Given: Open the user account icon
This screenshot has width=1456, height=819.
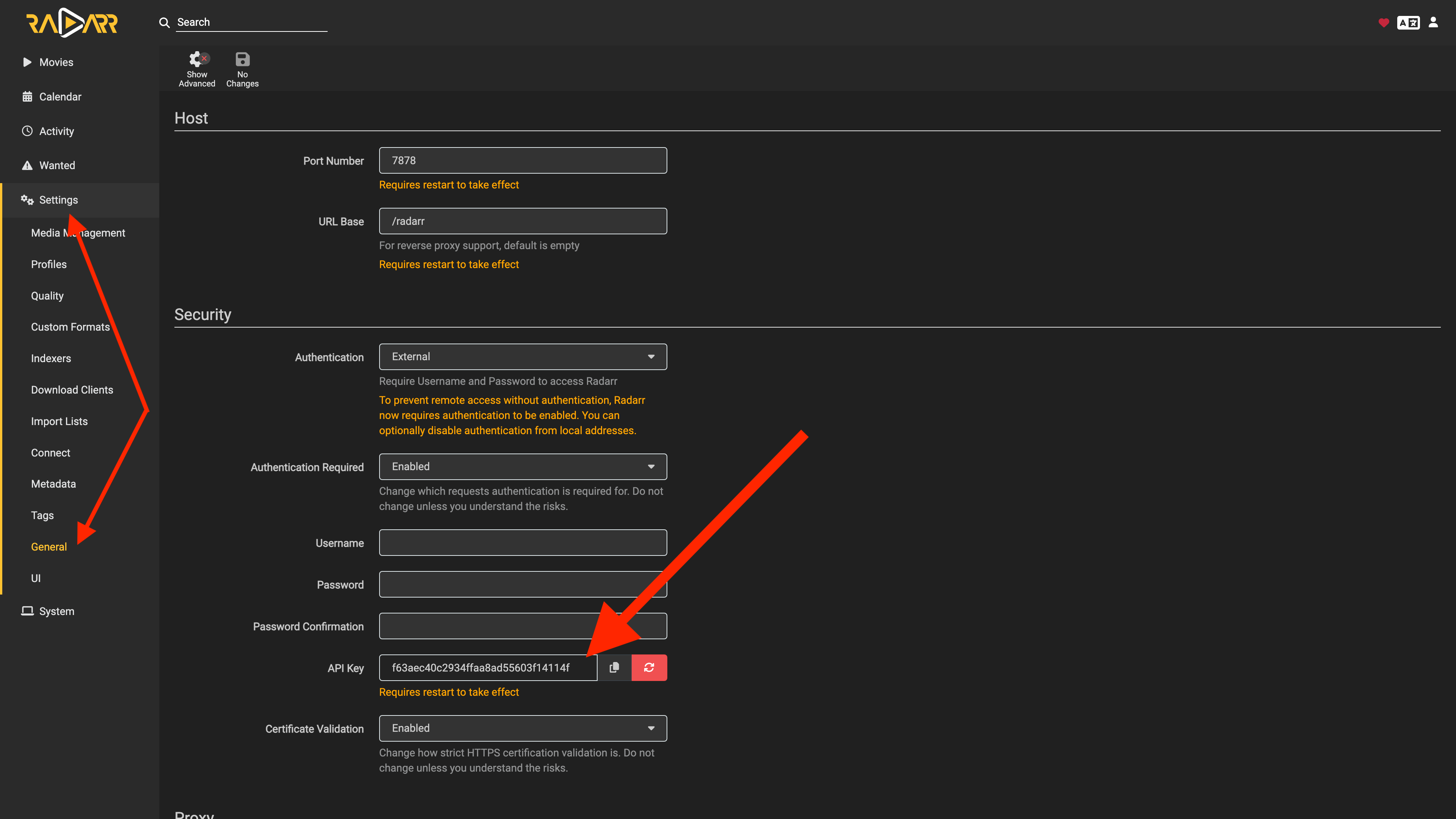Looking at the screenshot, I should 1433,22.
